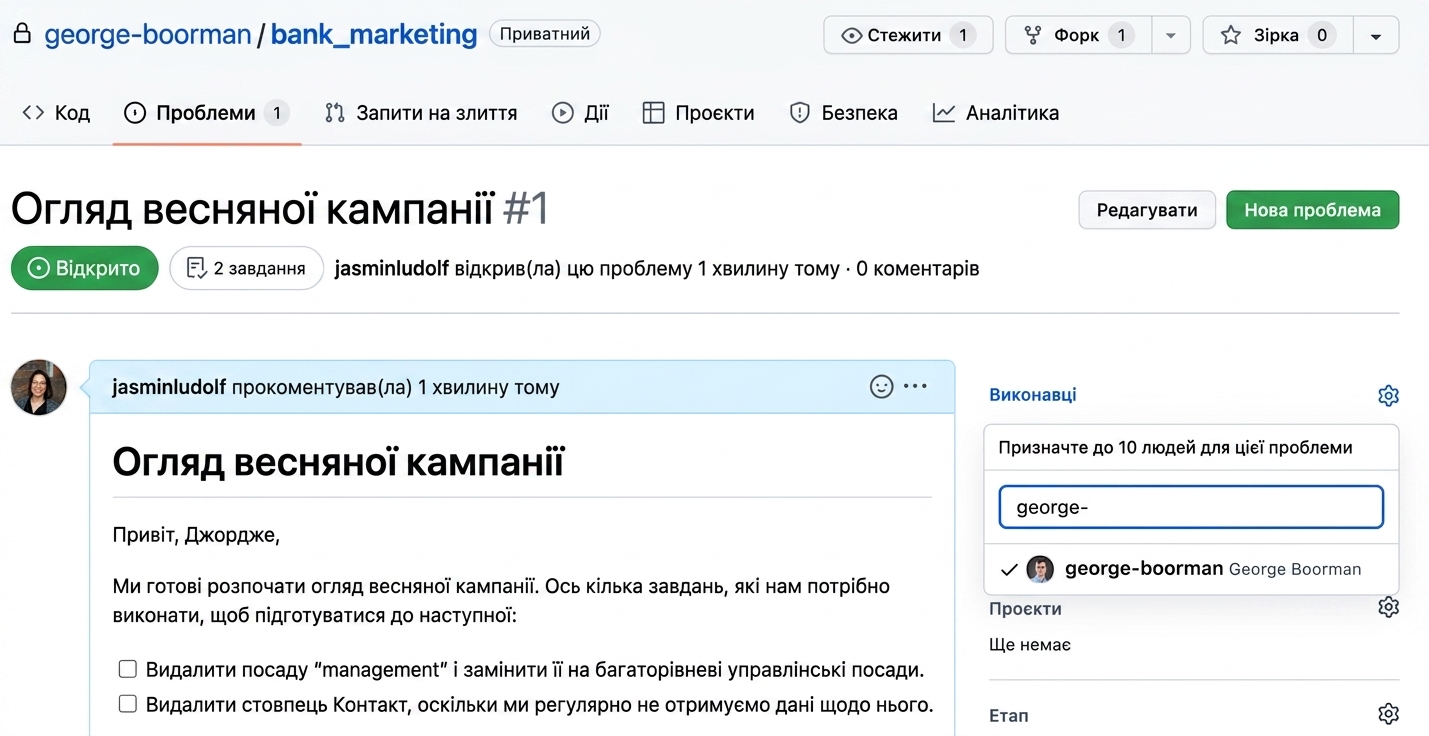The height and width of the screenshot is (736, 1429).
Task: Click the gear icon next to Етап
Action: (1388, 714)
